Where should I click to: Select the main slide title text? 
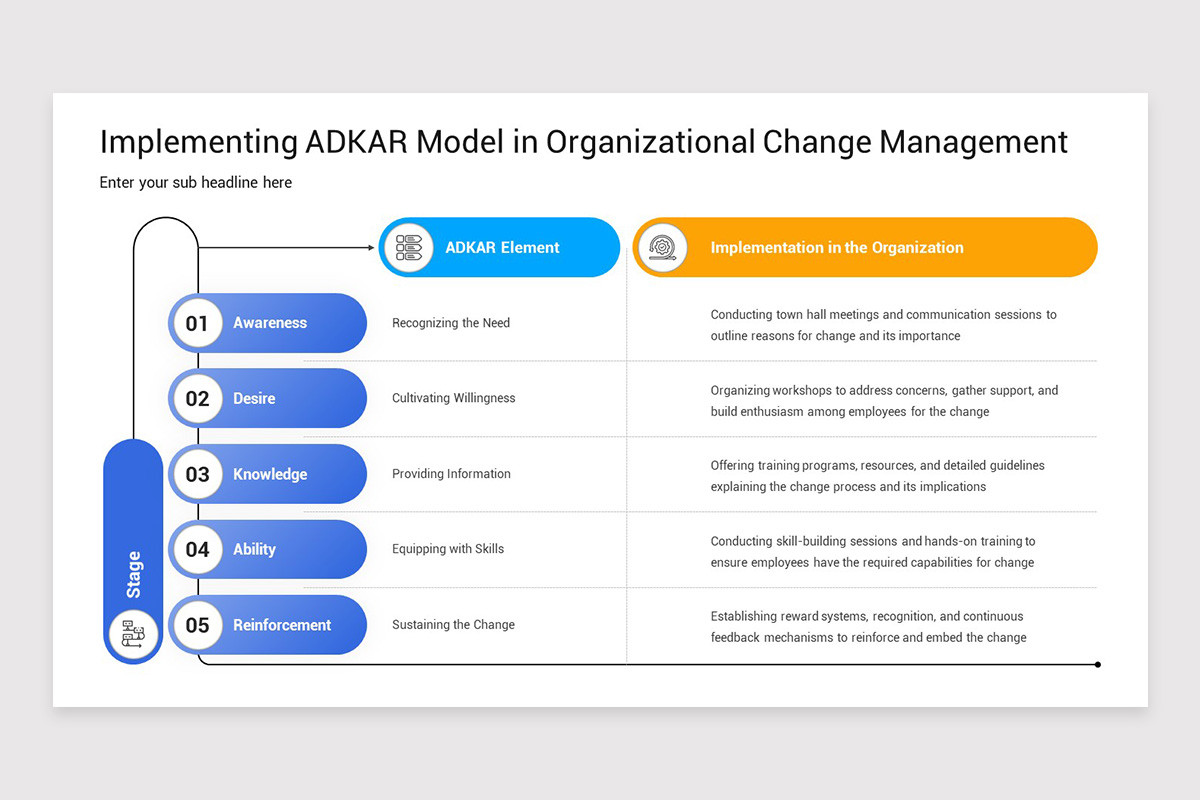(583, 142)
